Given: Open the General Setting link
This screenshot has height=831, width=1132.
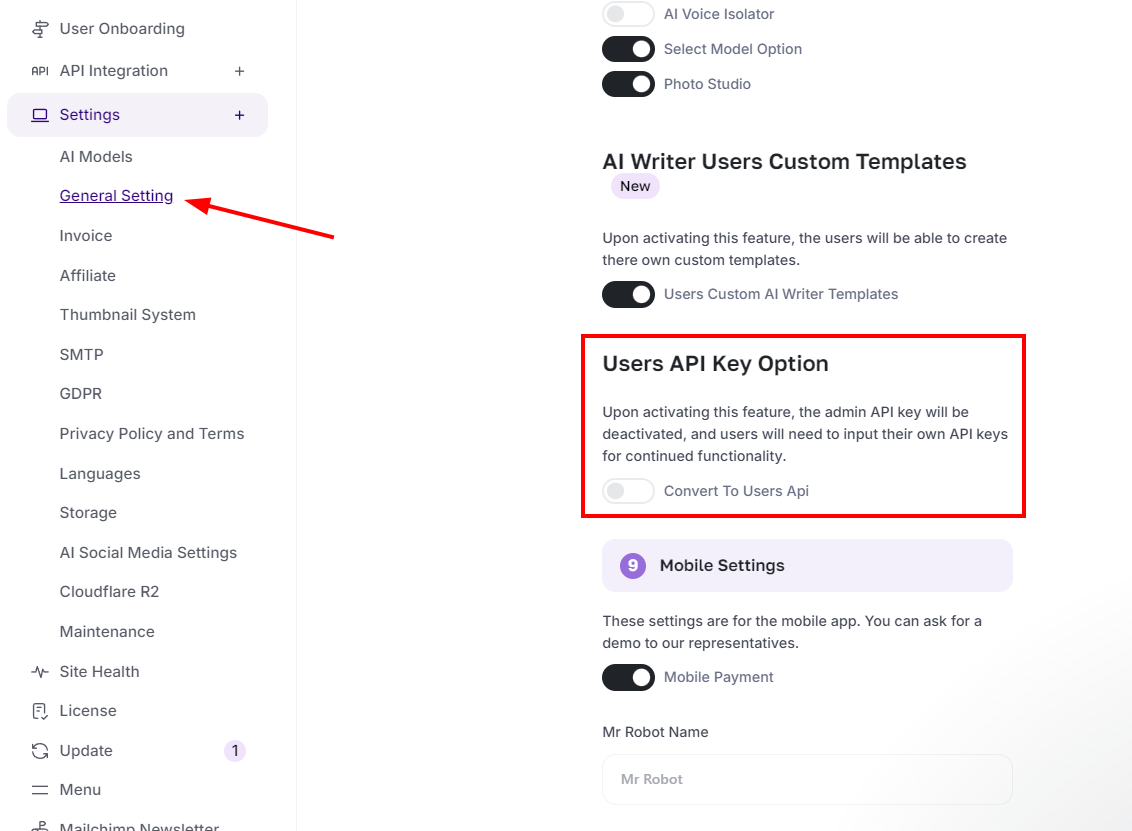Looking at the screenshot, I should coord(116,196).
